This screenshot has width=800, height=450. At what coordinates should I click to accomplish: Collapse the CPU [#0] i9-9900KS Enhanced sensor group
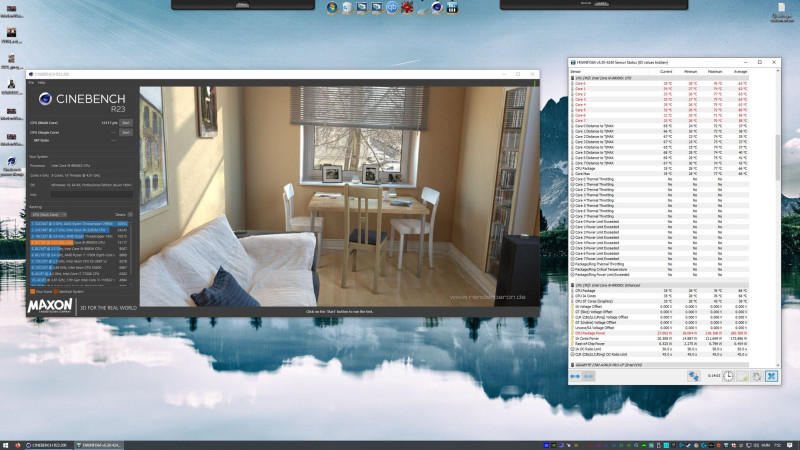(660, 285)
